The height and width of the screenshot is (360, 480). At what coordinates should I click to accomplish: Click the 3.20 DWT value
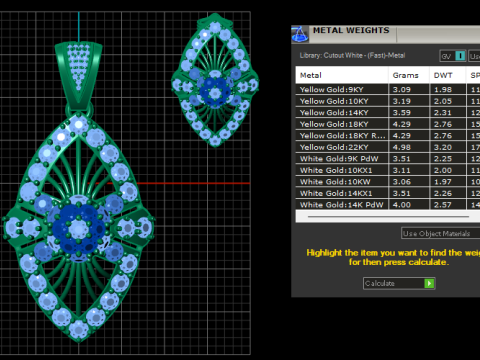(443, 147)
